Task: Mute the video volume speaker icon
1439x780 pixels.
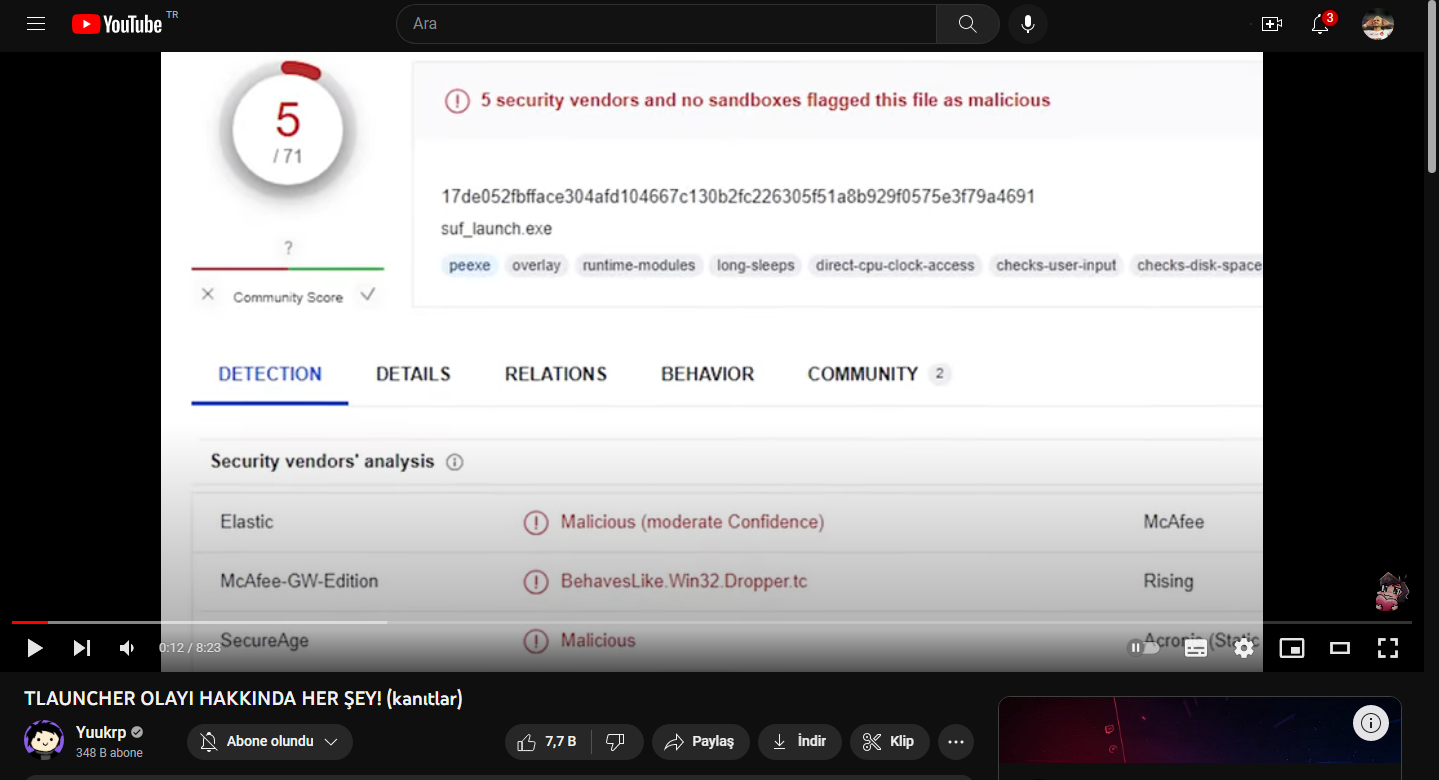Action: 127,648
